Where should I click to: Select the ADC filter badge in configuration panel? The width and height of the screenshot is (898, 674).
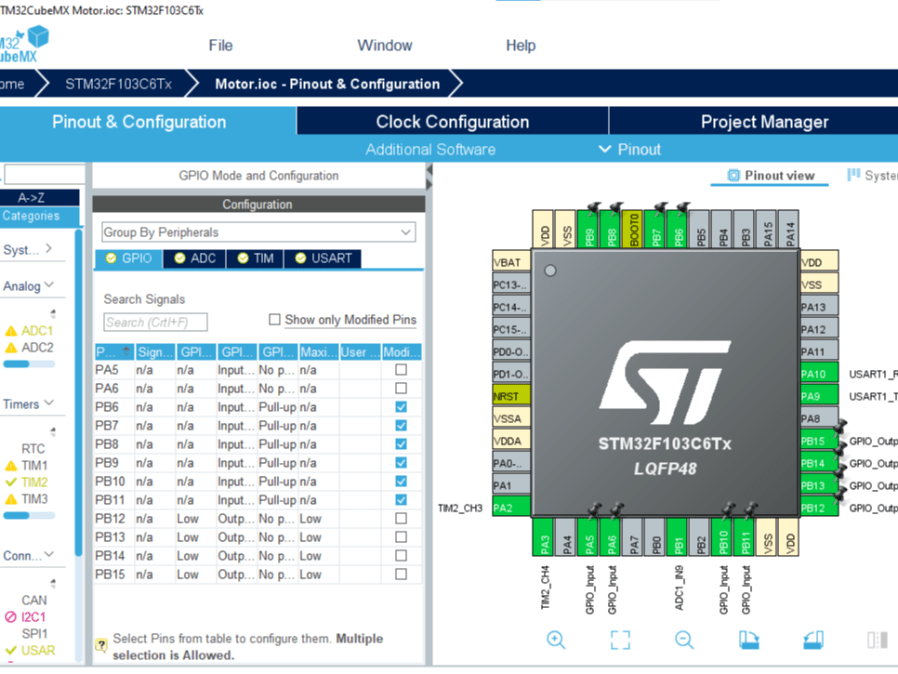(194, 258)
